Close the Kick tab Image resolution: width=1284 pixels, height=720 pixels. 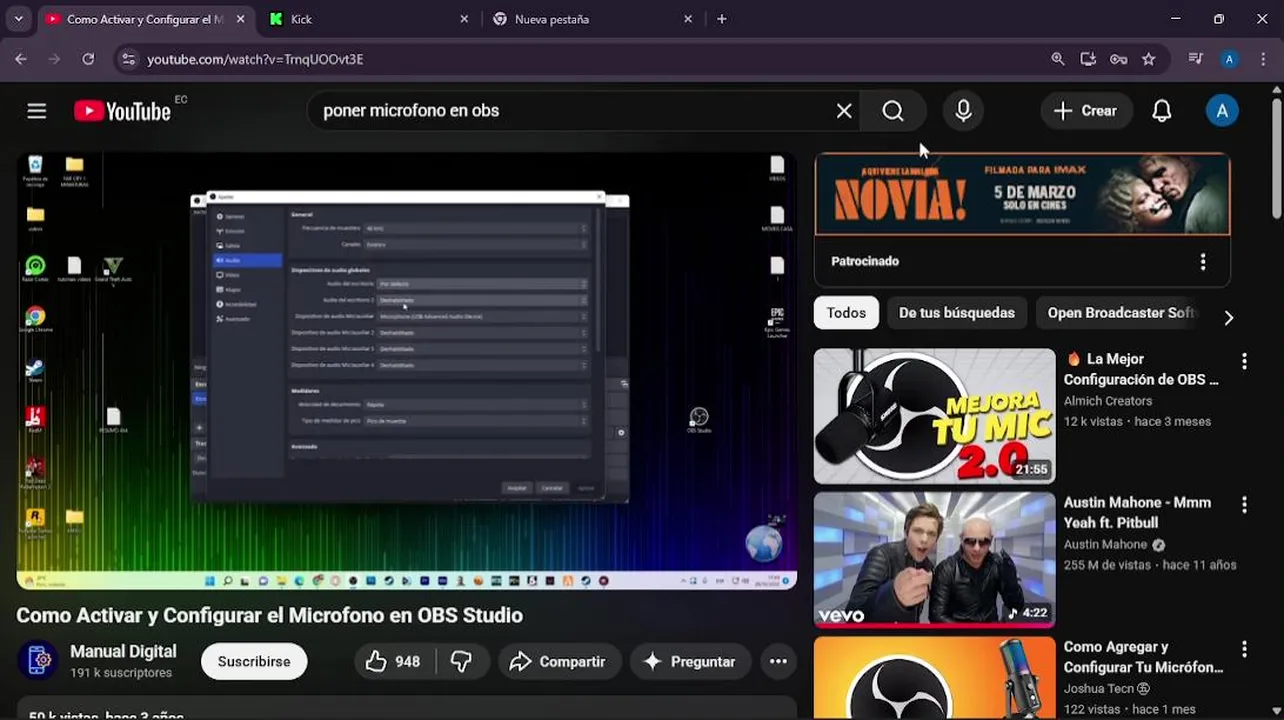tap(464, 19)
